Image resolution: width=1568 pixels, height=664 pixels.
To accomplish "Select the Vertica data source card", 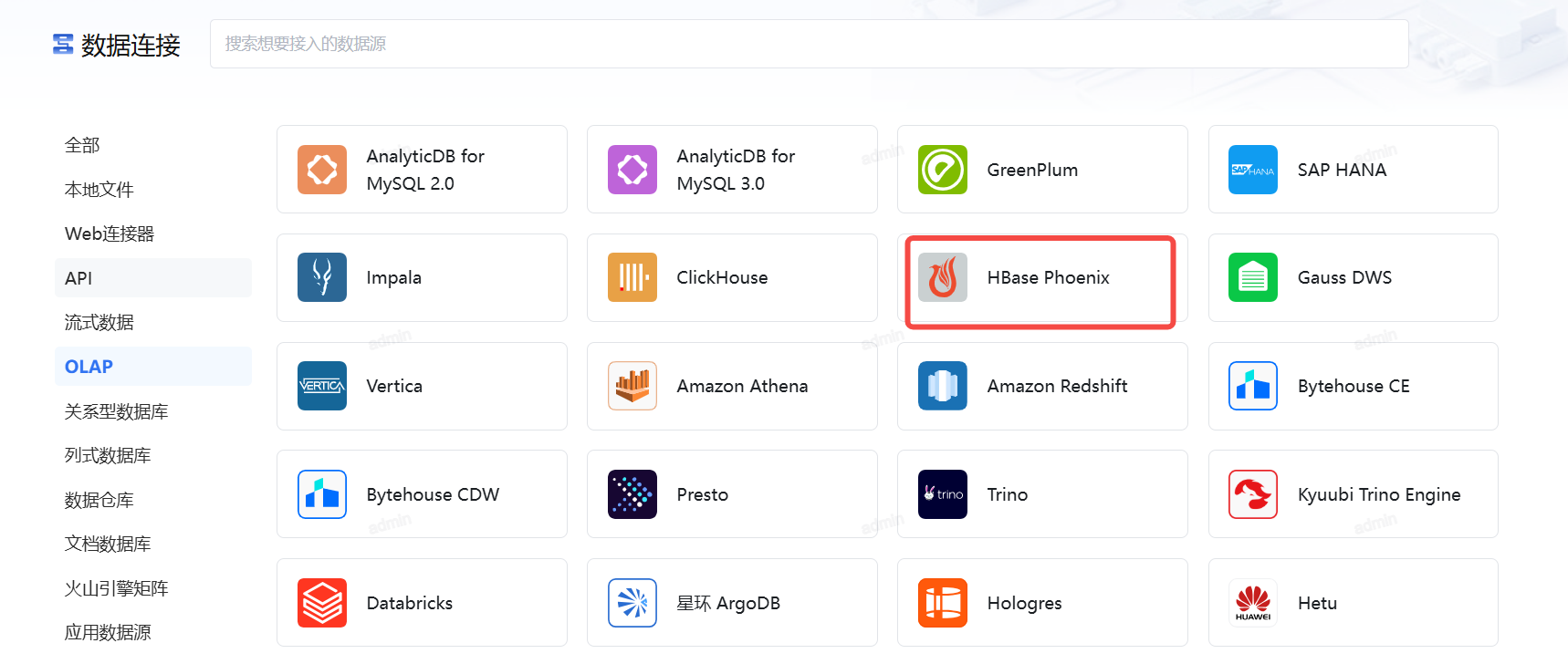I will coord(422,386).
